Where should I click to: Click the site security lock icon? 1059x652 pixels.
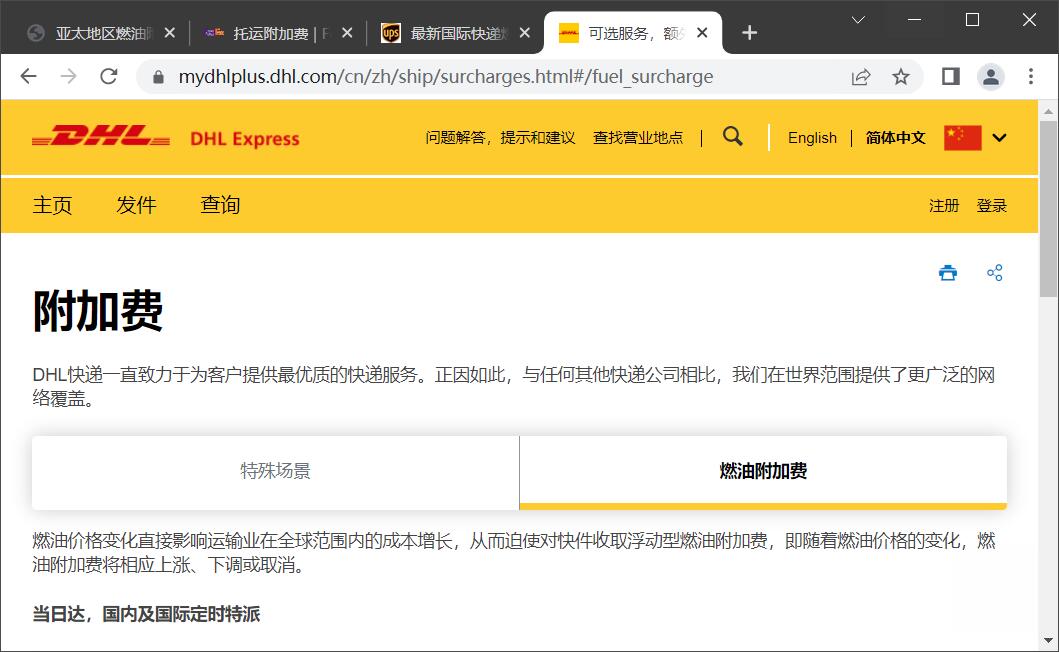point(158,77)
